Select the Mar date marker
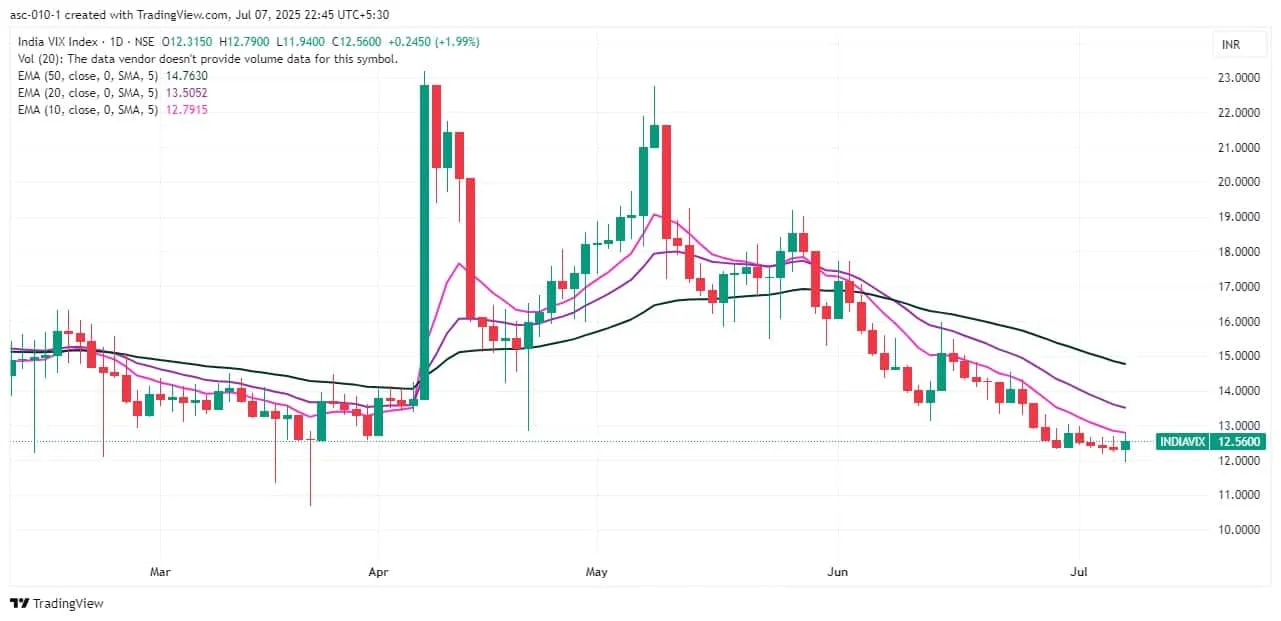The image size is (1281, 621). [159, 573]
